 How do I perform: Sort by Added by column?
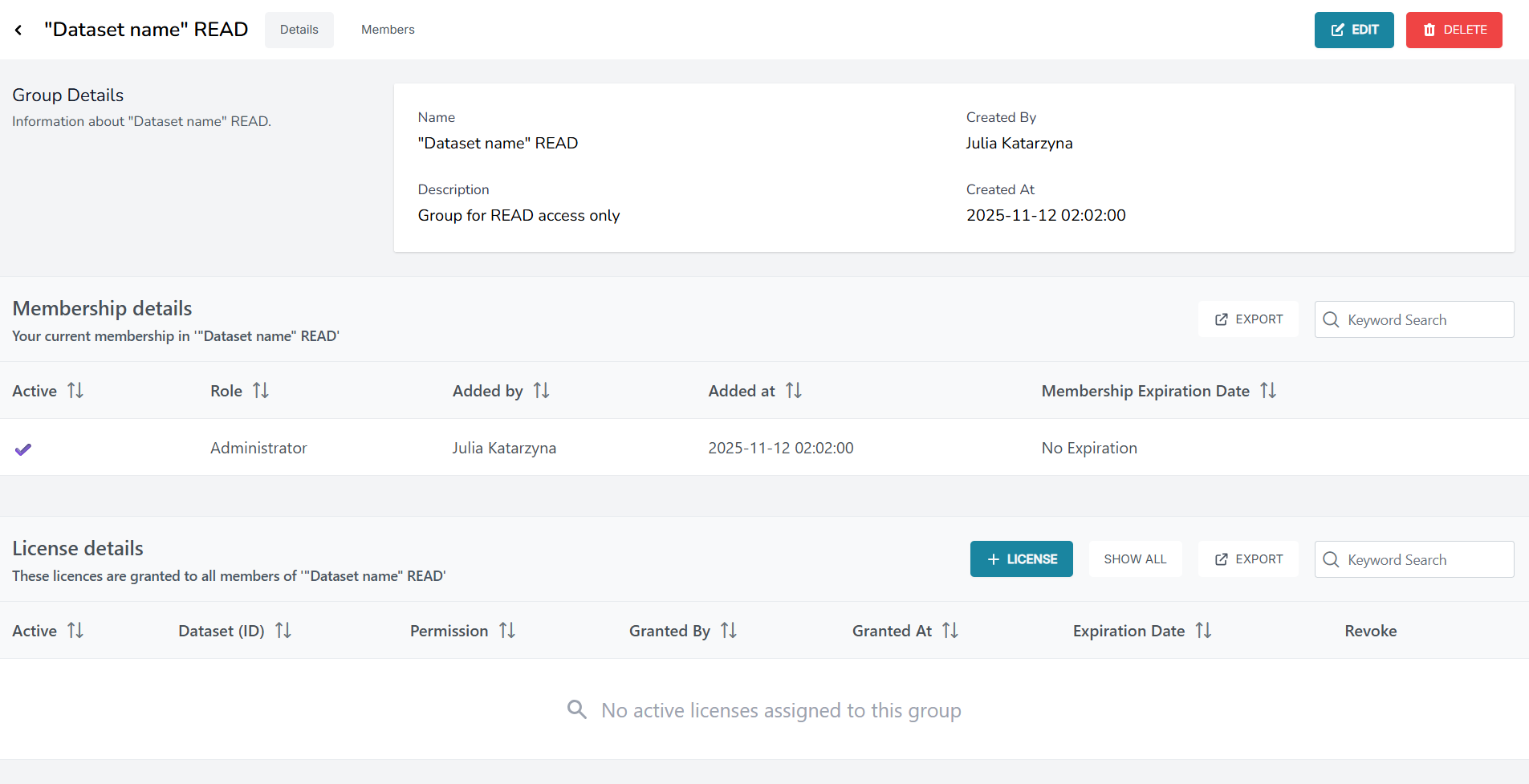(x=542, y=391)
